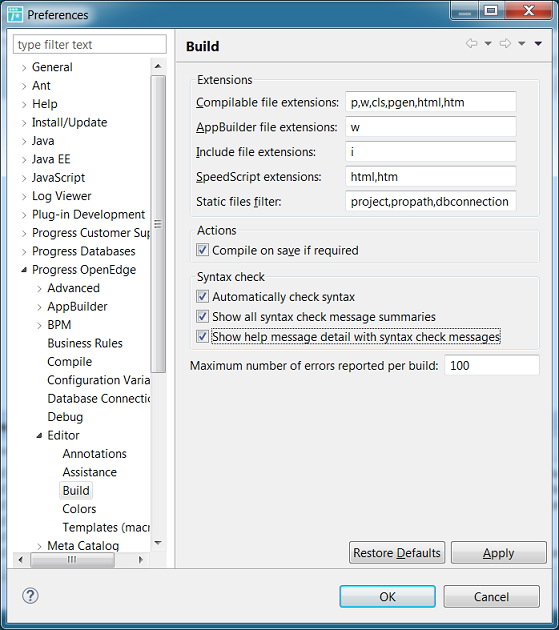Expand the Plug-in Development node
The image size is (559, 630).
coord(24,215)
